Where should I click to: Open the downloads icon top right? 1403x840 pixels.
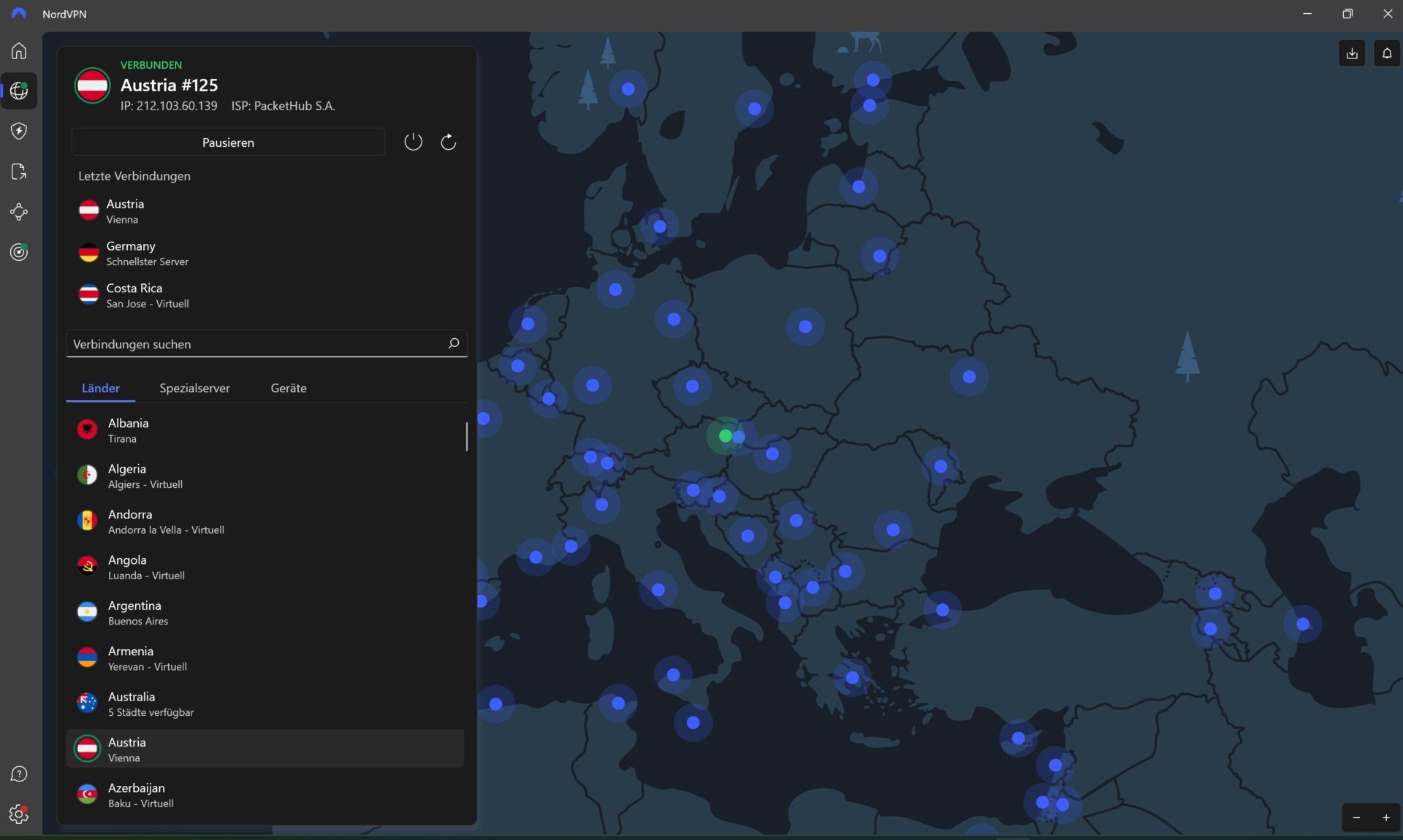1352,53
